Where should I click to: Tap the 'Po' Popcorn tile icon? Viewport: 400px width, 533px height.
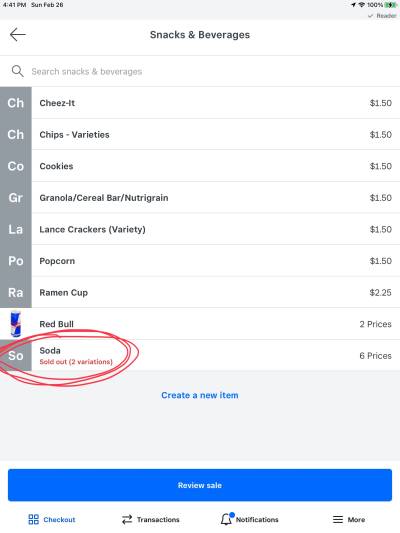16,261
